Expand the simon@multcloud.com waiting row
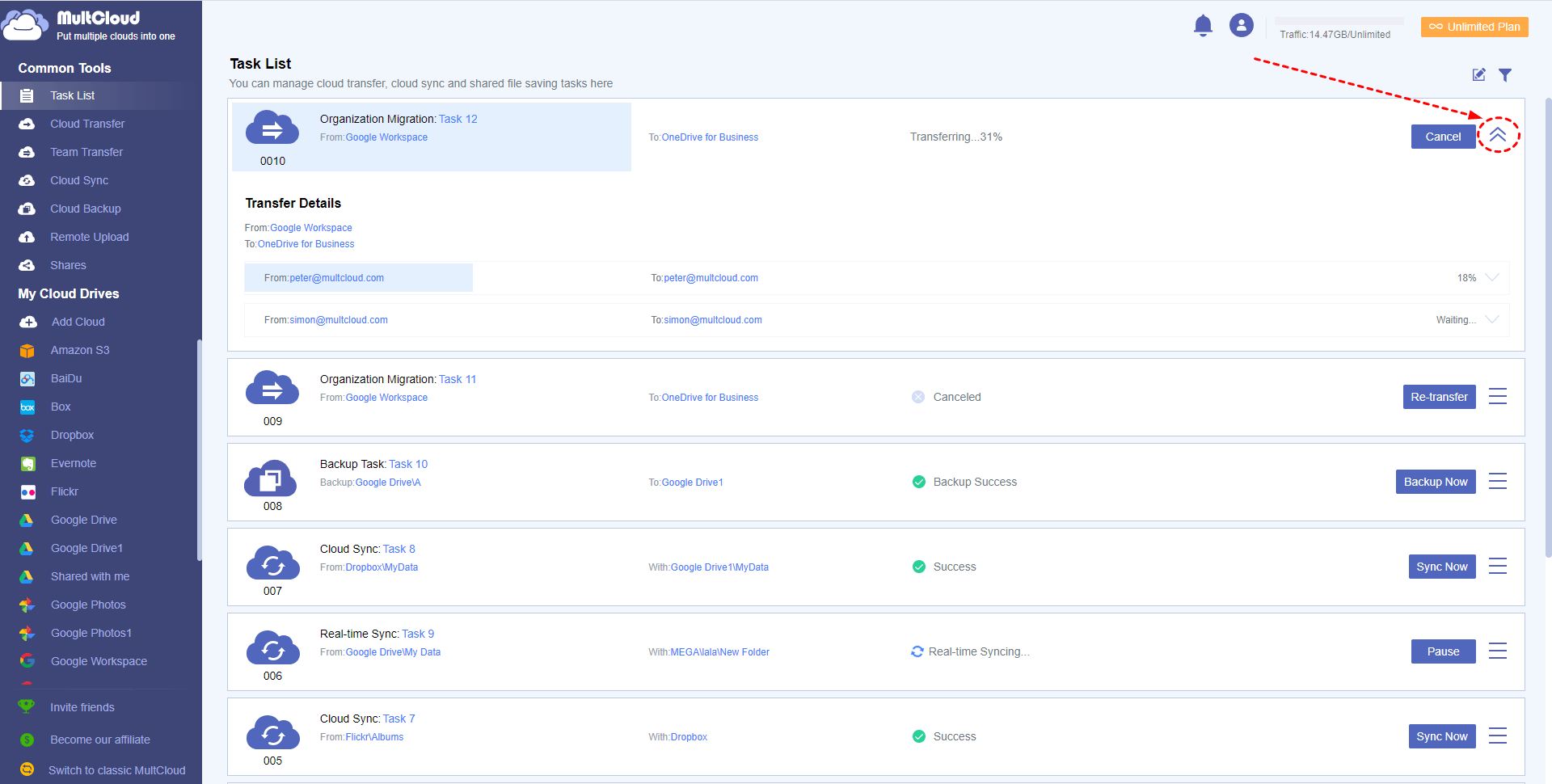This screenshot has width=1552, height=784. point(1492,320)
